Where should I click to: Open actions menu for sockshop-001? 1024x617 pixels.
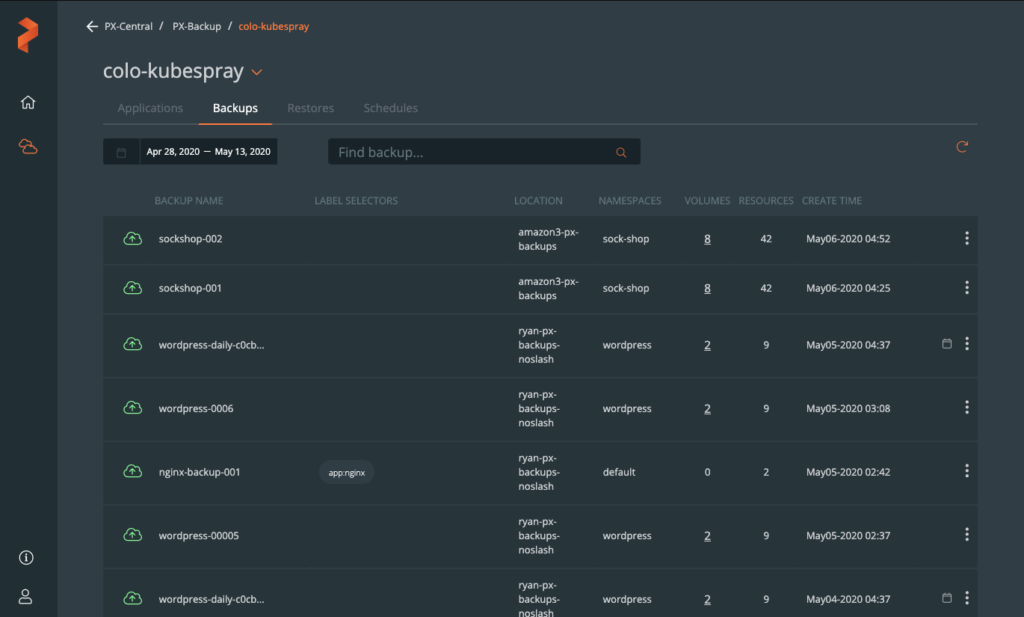point(967,287)
